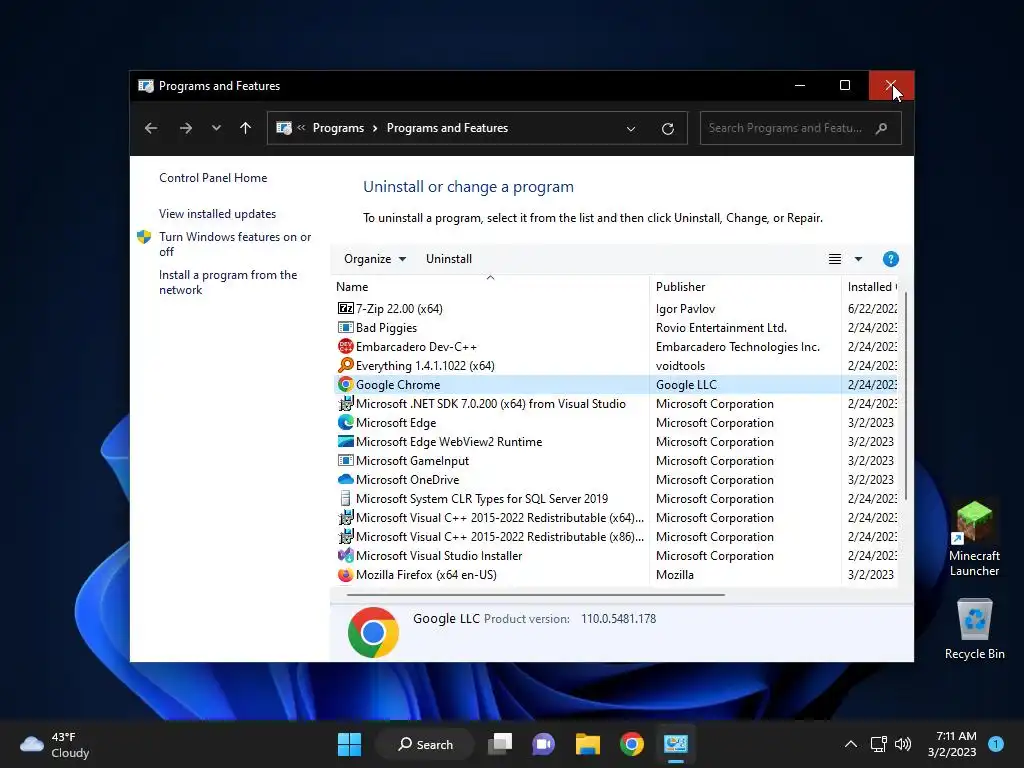This screenshot has height=768, width=1024.
Task: Open View installed updates link
Action: [217, 214]
